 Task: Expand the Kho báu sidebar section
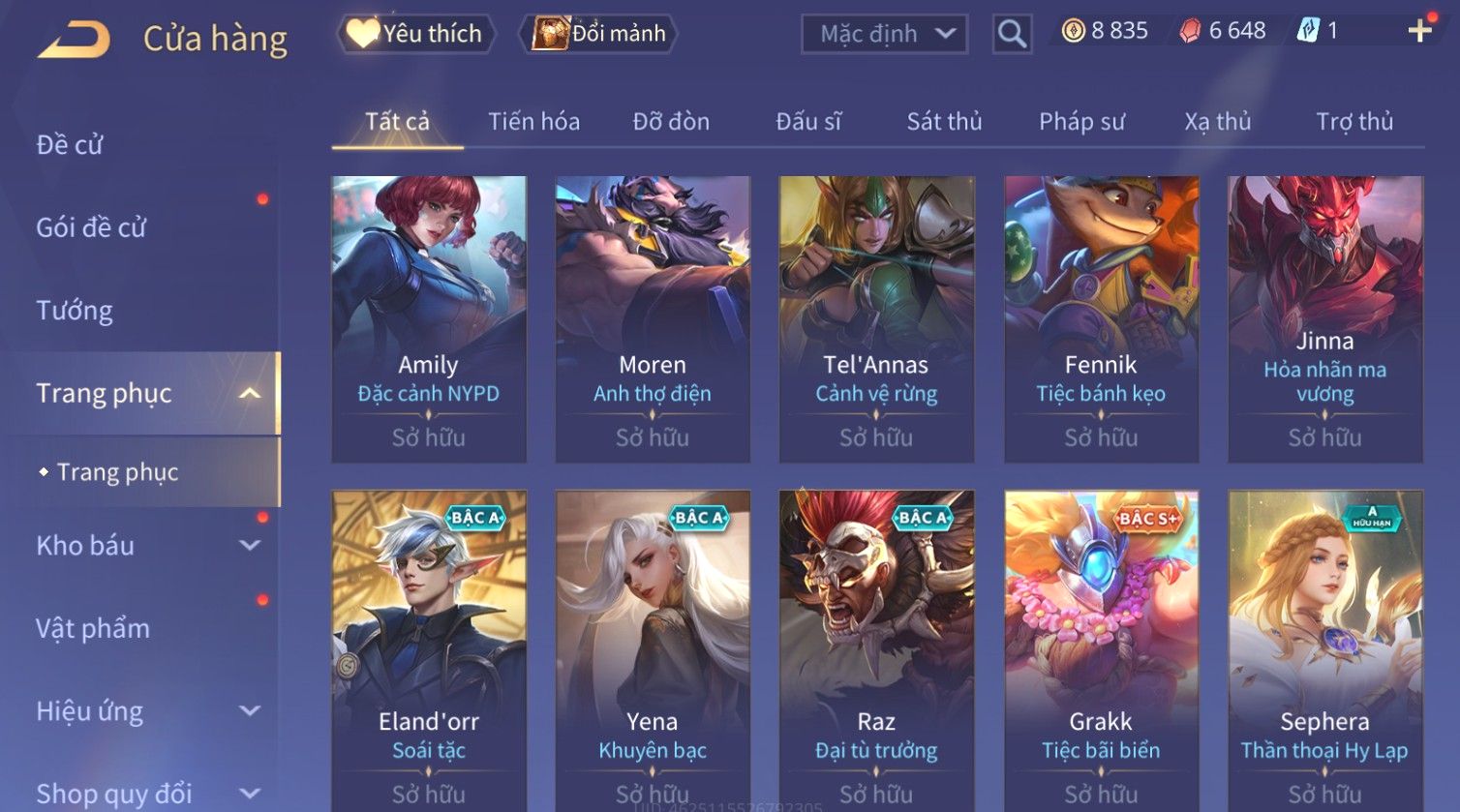pyautogui.click(x=250, y=545)
